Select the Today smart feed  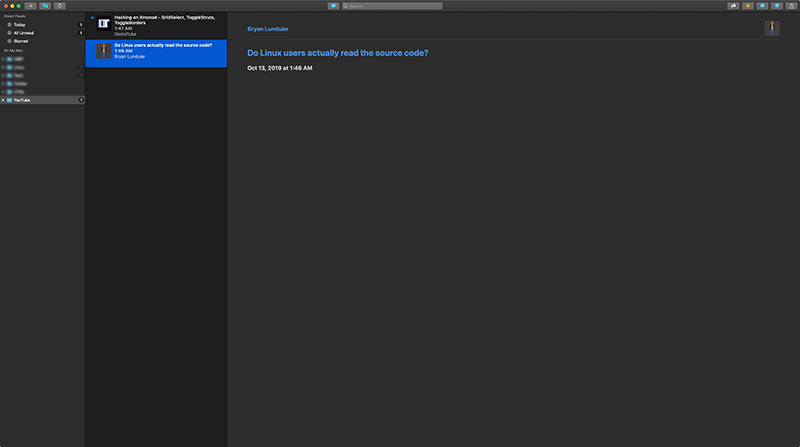20,24
